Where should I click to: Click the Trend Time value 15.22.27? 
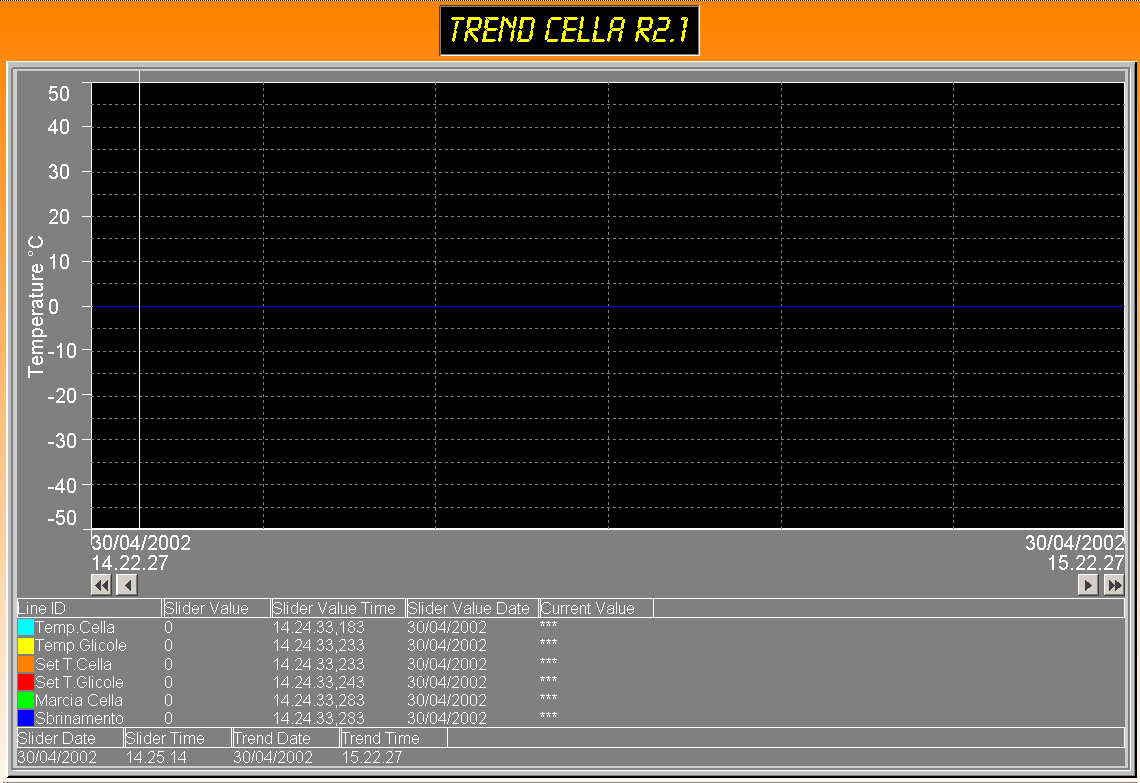click(372, 757)
